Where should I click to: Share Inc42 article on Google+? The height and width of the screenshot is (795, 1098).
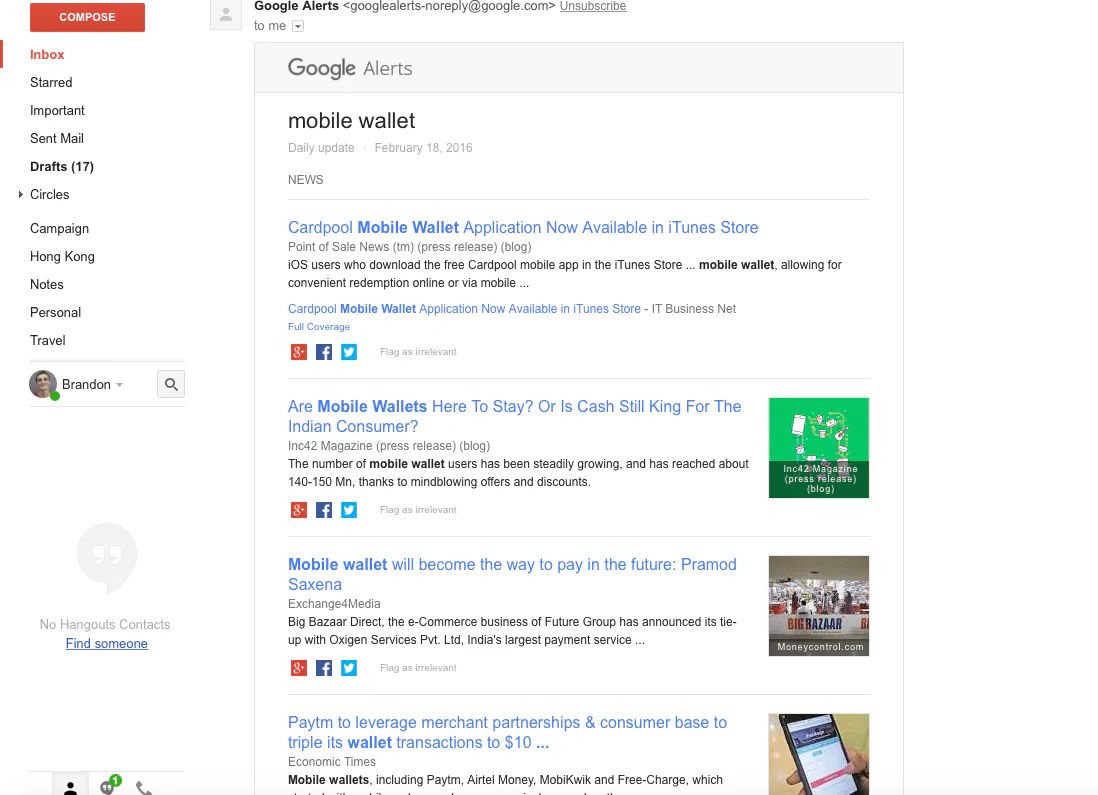point(299,510)
